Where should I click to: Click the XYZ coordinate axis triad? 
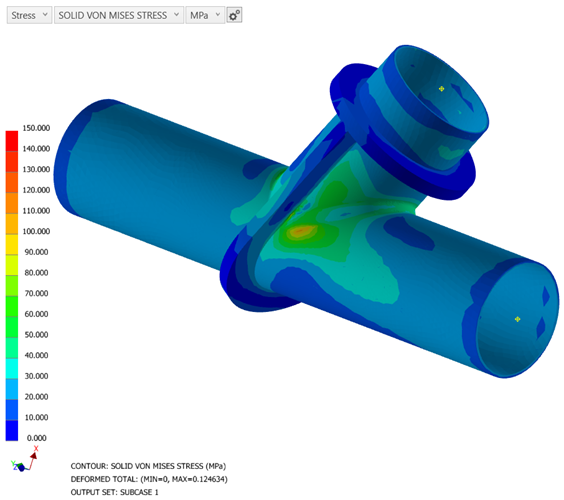click(x=24, y=460)
